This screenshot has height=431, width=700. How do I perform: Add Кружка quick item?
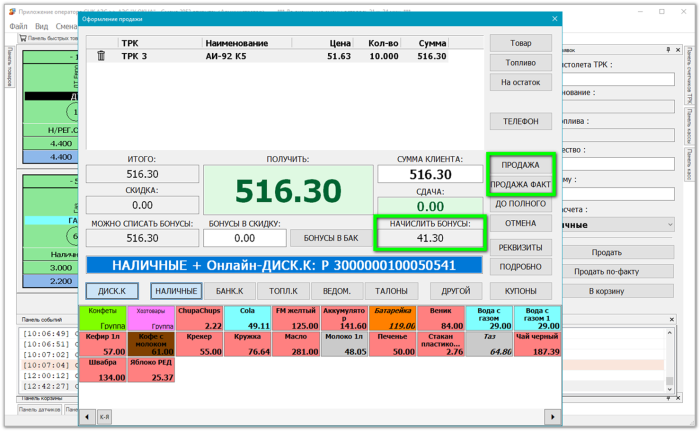pos(247,344)
